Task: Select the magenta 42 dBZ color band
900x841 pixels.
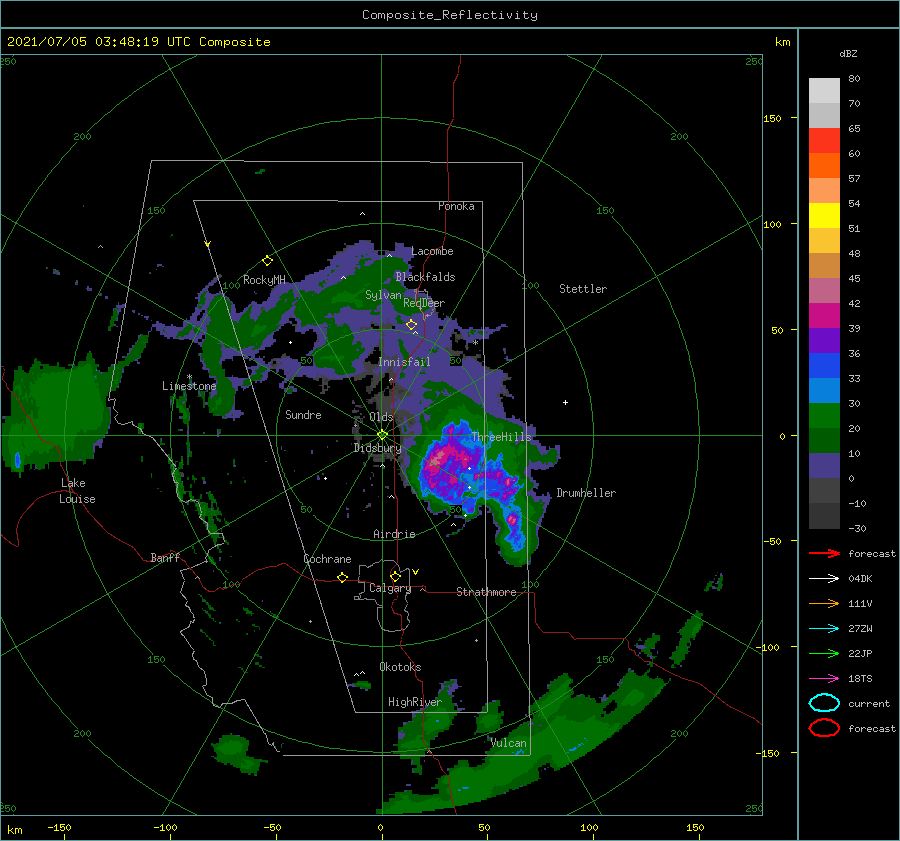Action: tap(824, 315)
